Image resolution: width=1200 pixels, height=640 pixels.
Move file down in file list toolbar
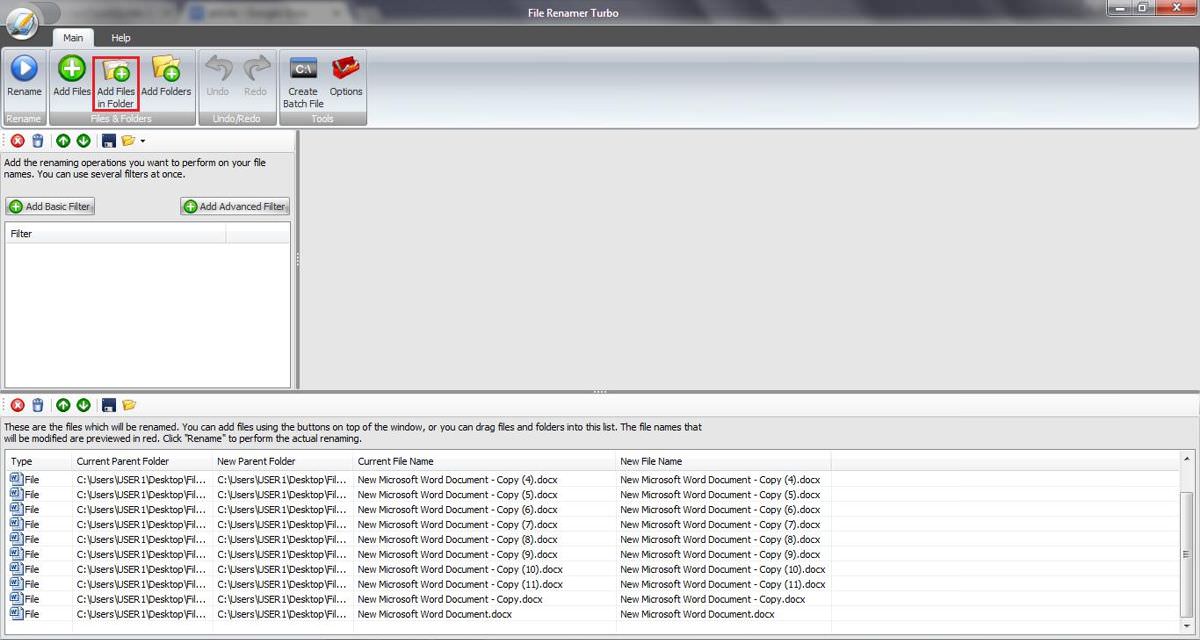[x=83, y=405]
